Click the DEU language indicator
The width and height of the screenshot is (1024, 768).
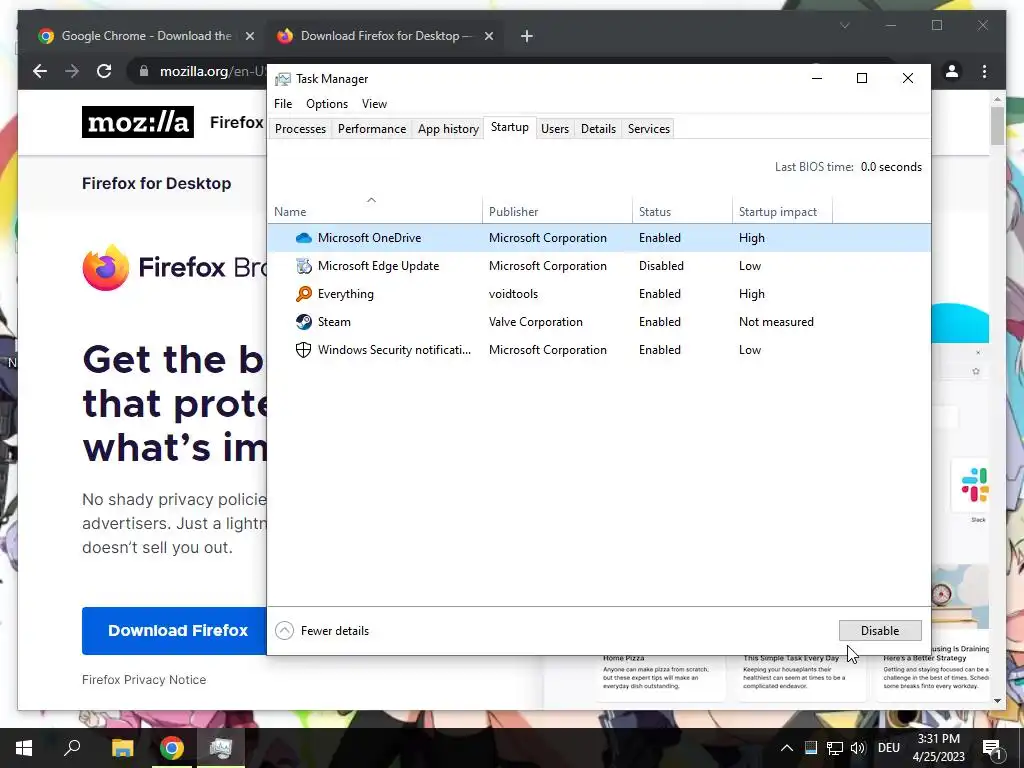click(x=888, y=748)
